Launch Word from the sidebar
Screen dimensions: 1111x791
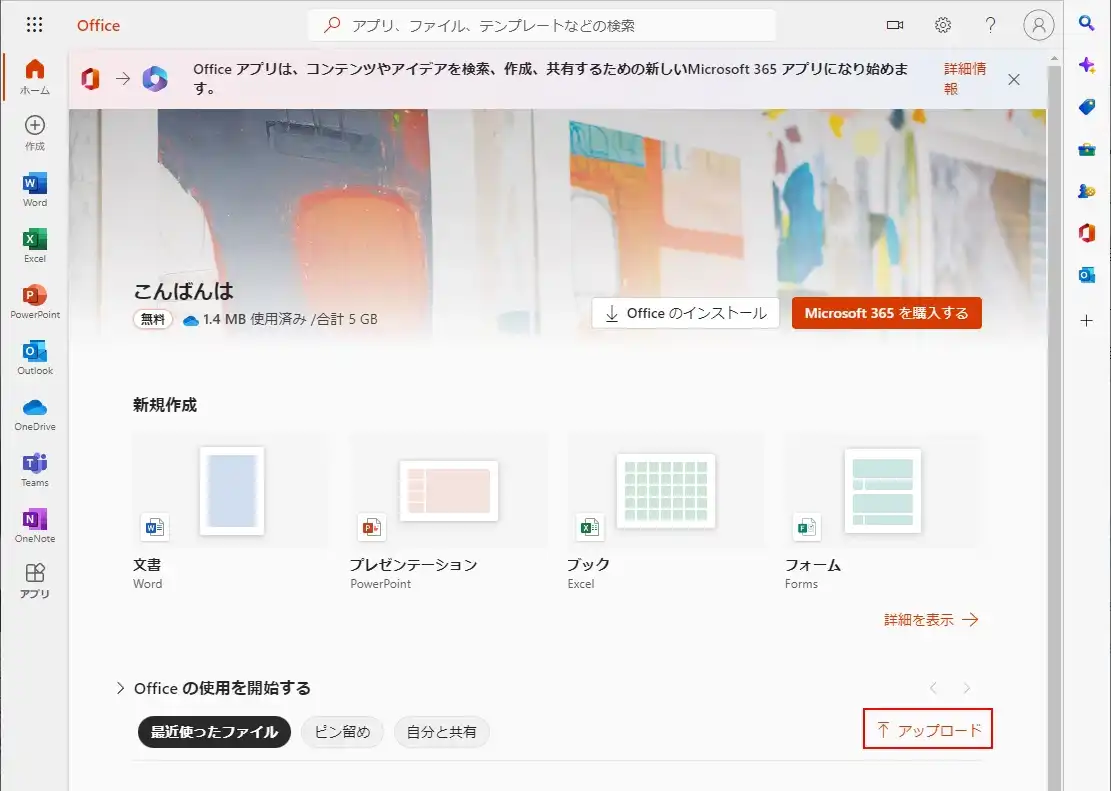(x=35, y=189)
